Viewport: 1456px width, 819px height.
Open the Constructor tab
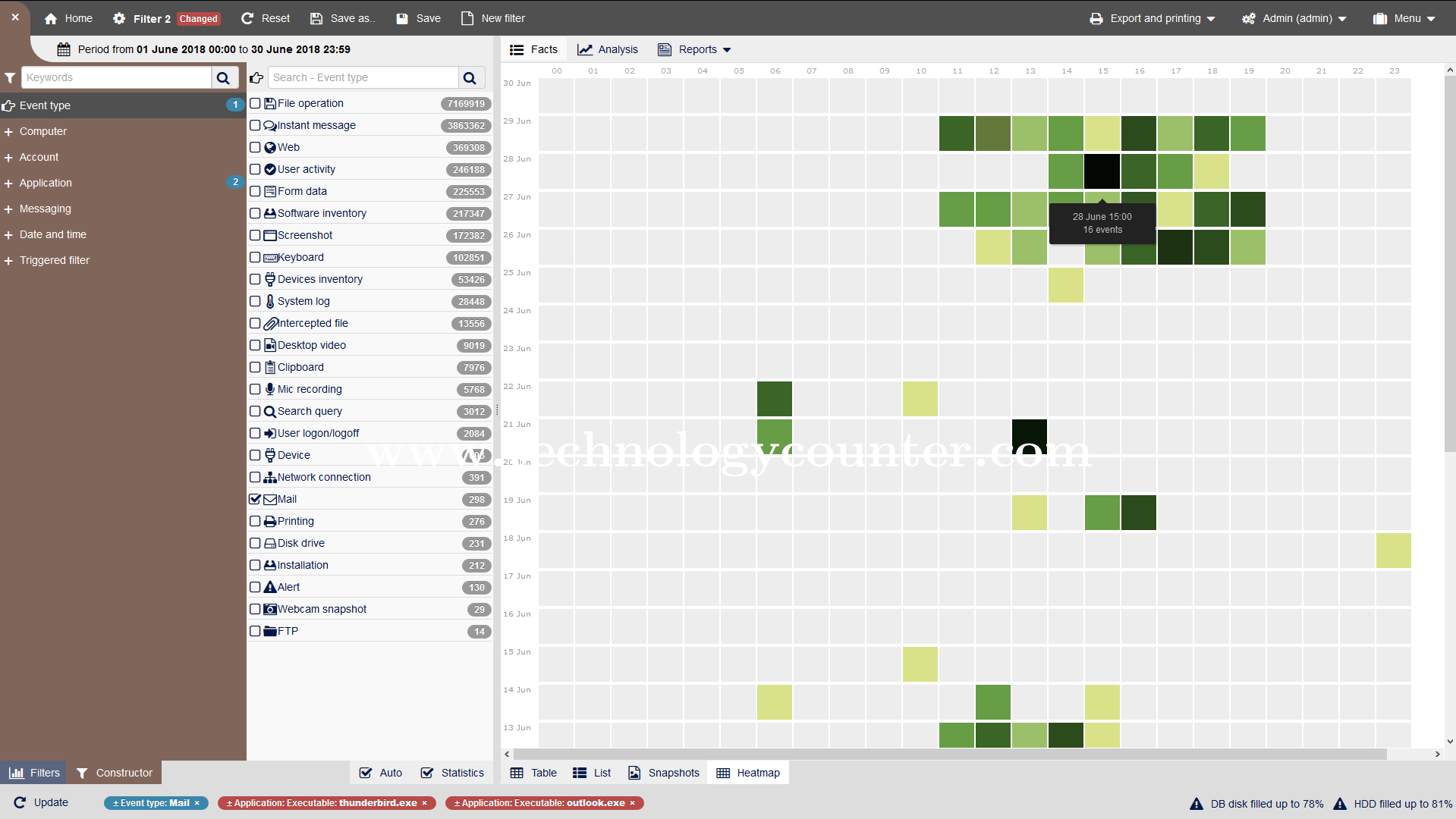115,773
